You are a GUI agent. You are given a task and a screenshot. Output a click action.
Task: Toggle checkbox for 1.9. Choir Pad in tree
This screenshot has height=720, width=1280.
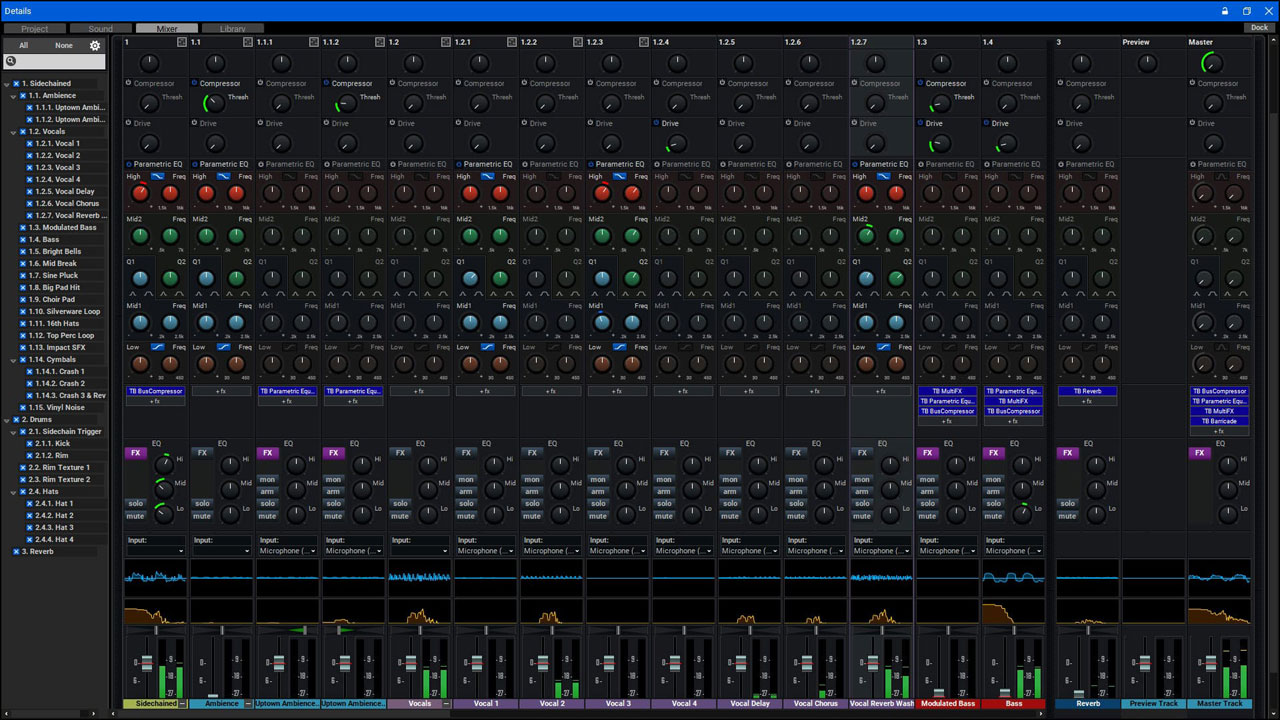click(23, 299)
